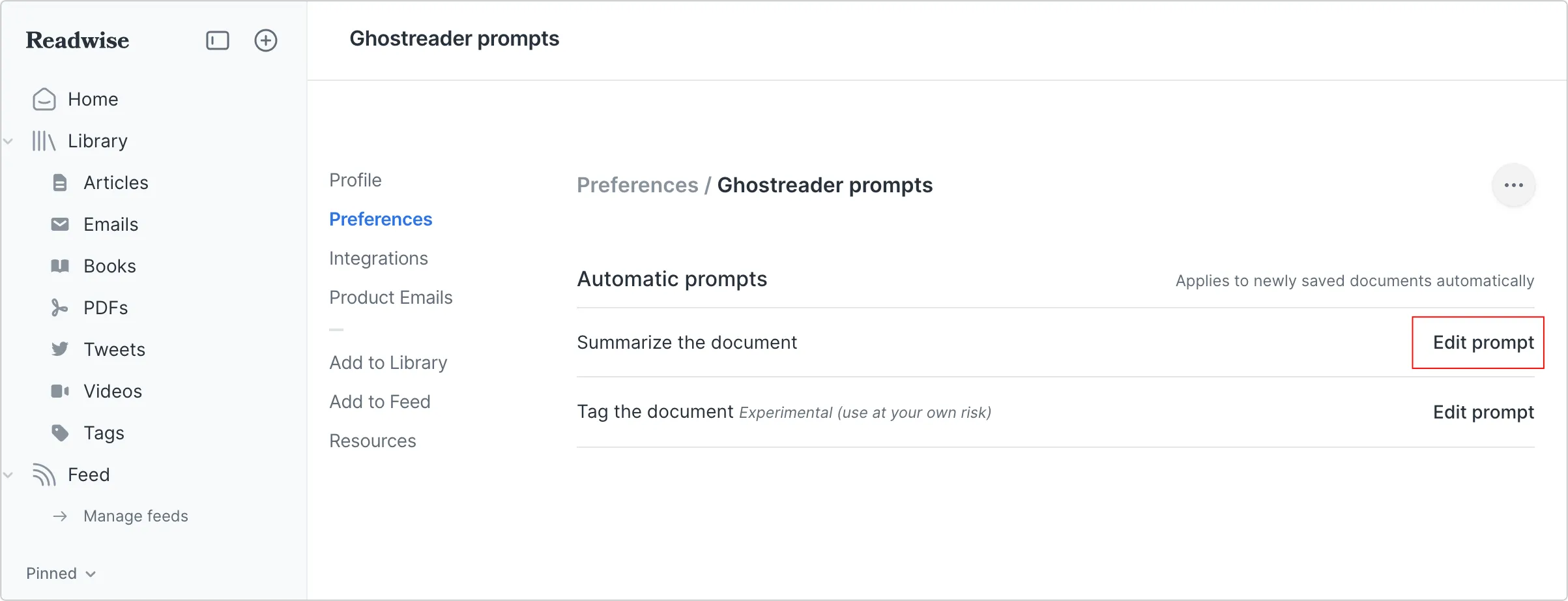The width and height of the screenshot is (1568, 601).
Task: Open PDFs in the Library sidebar
Action: (105, 308)
